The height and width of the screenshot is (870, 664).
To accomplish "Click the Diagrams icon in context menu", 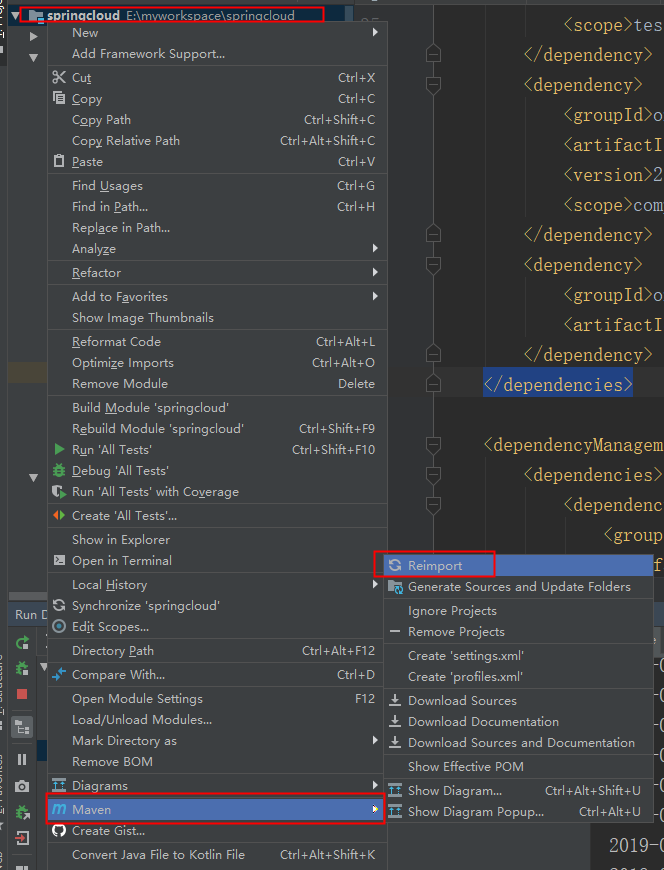I will 59,785.
